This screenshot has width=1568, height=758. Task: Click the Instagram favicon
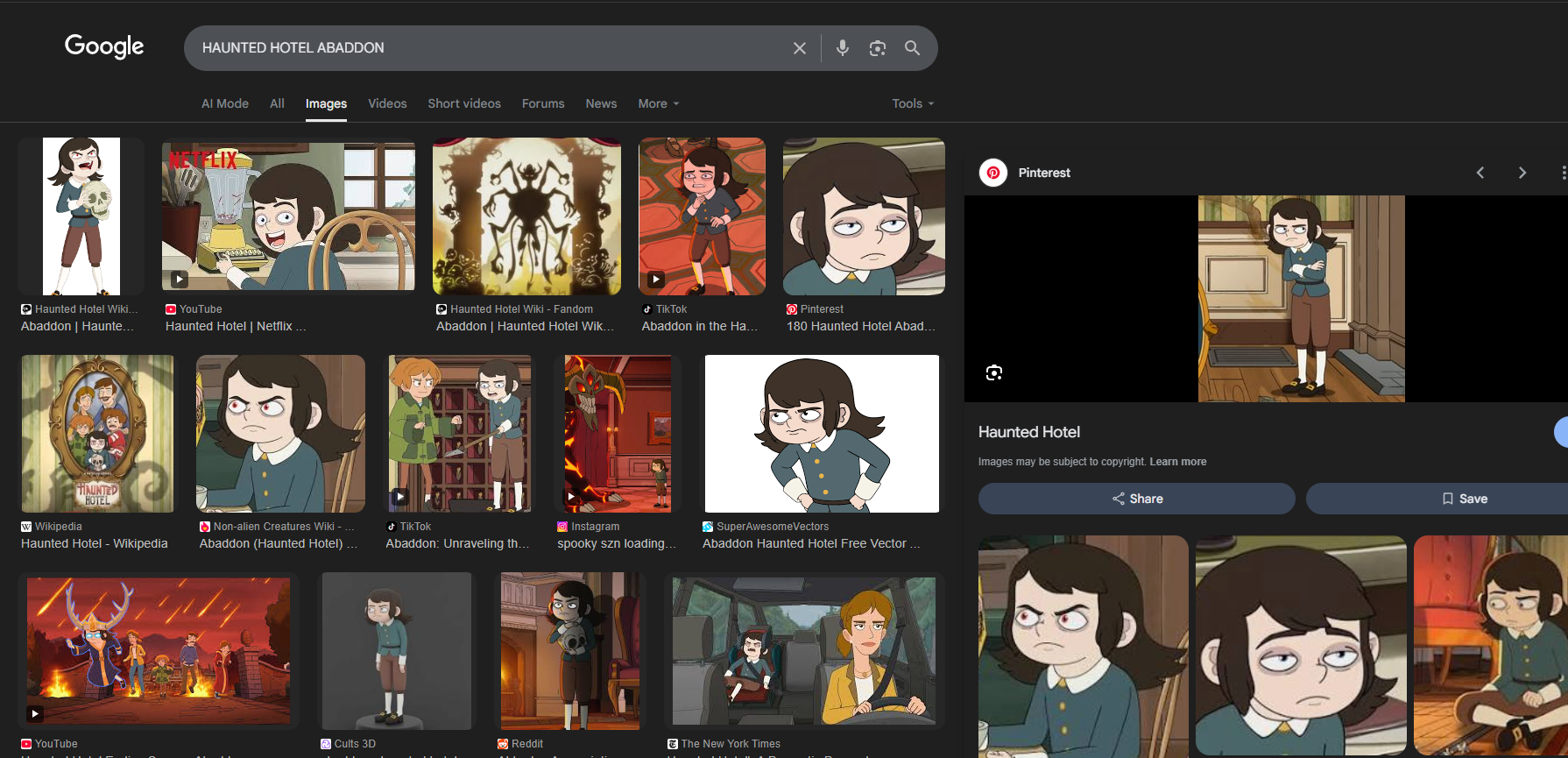tap(562, 527)
